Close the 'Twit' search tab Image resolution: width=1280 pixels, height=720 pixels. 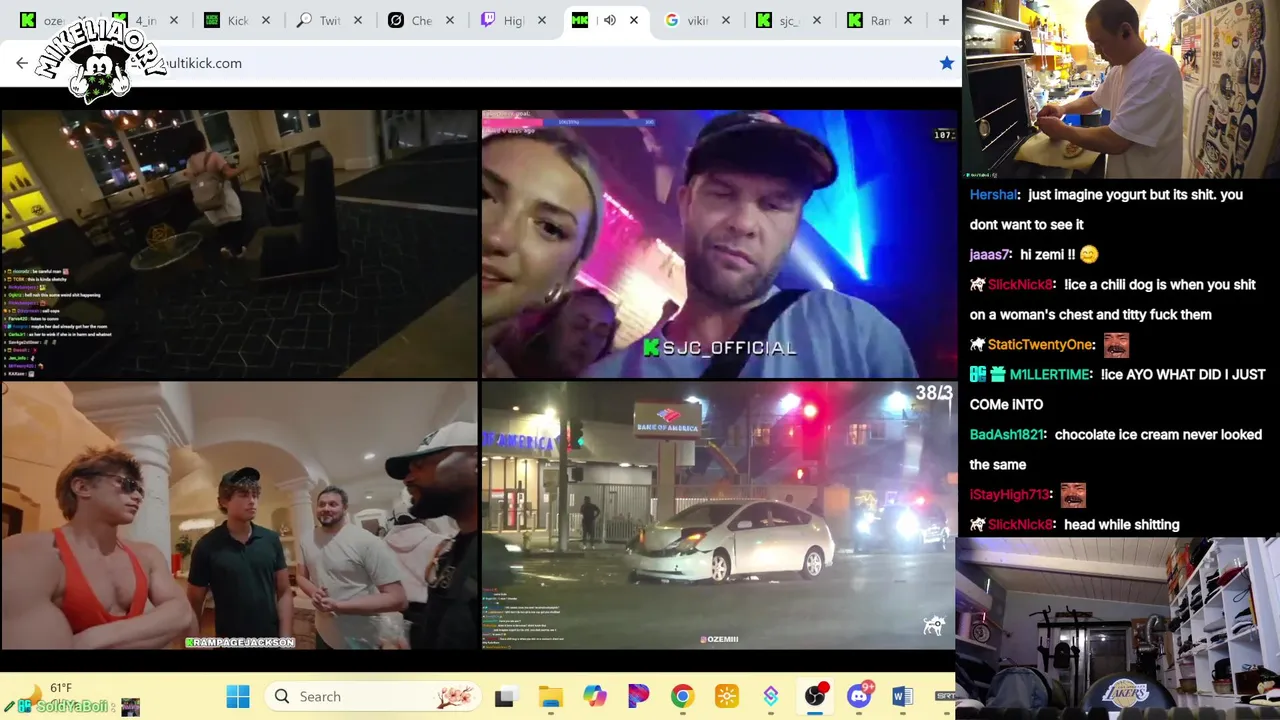tap(358, 20)
